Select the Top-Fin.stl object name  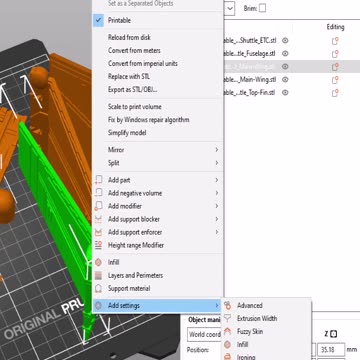[x=250, y=93]
